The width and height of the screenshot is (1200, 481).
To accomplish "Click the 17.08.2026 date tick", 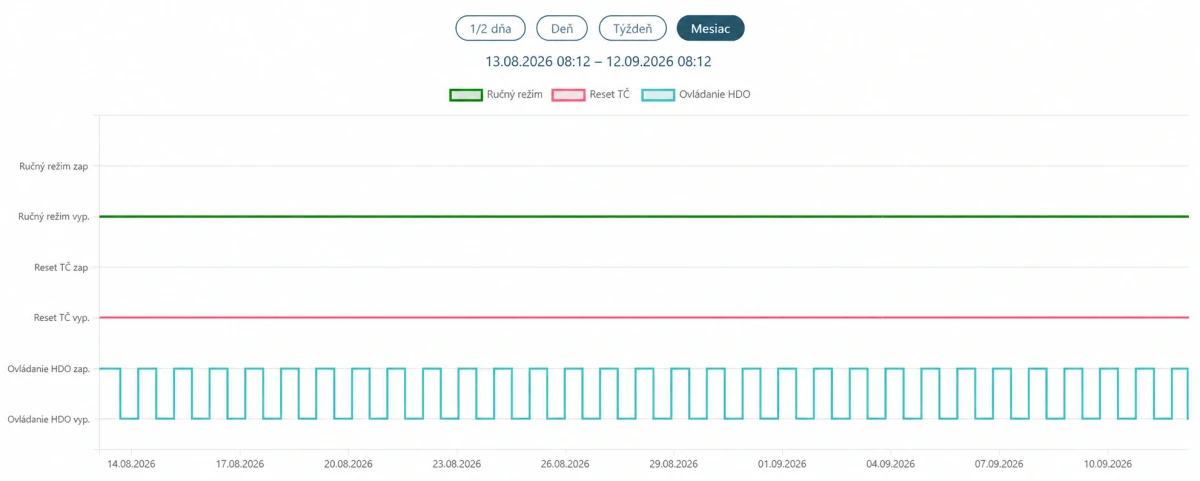I will click(x=240, y=464).
